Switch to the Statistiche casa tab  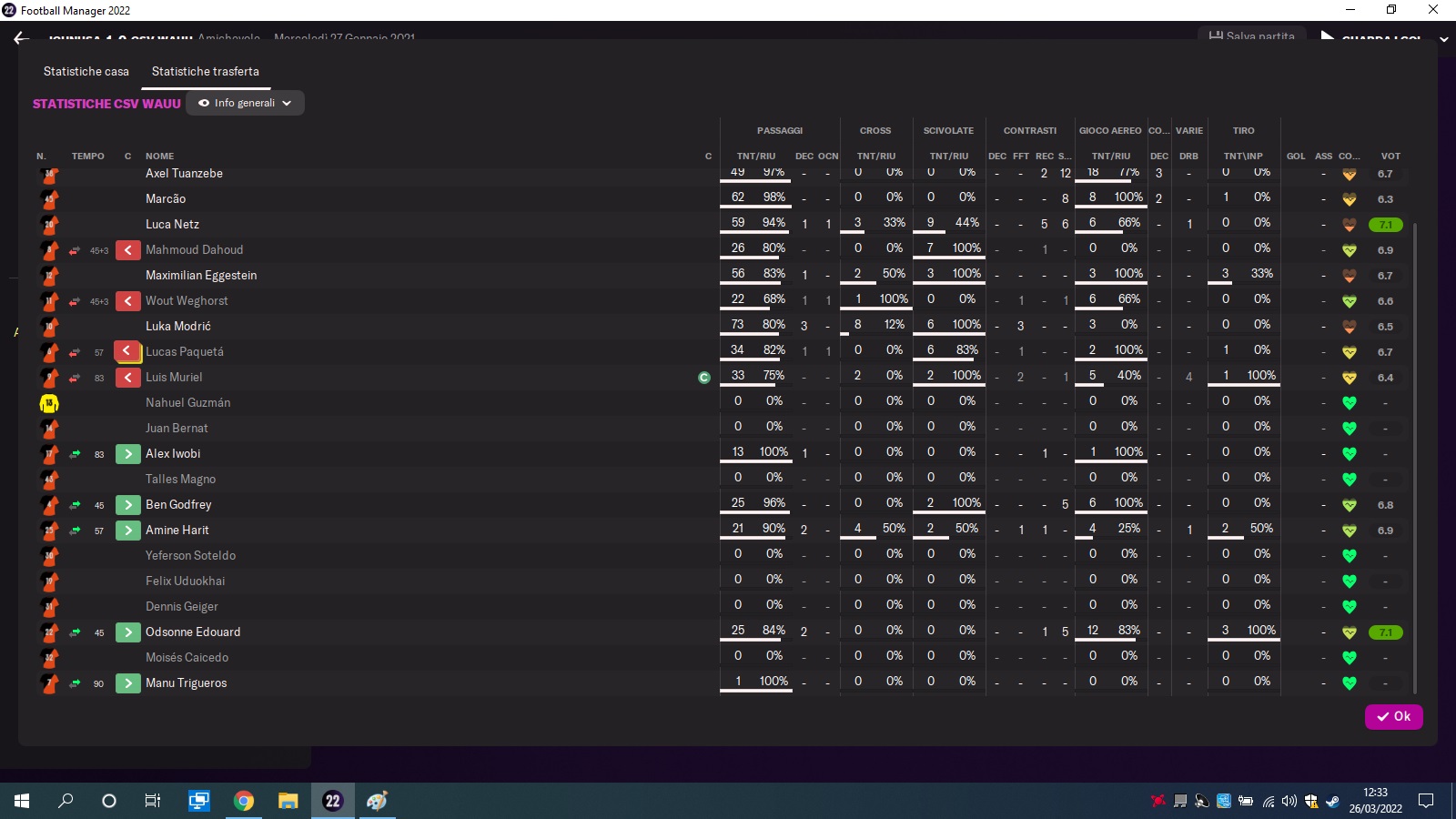coord(86,71)
